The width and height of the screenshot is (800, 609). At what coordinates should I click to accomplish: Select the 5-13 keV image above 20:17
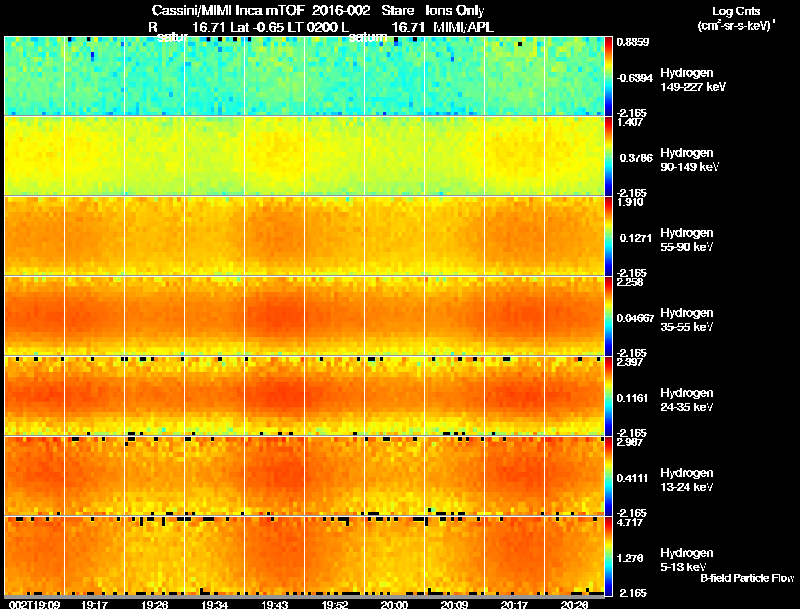(514, 556)
